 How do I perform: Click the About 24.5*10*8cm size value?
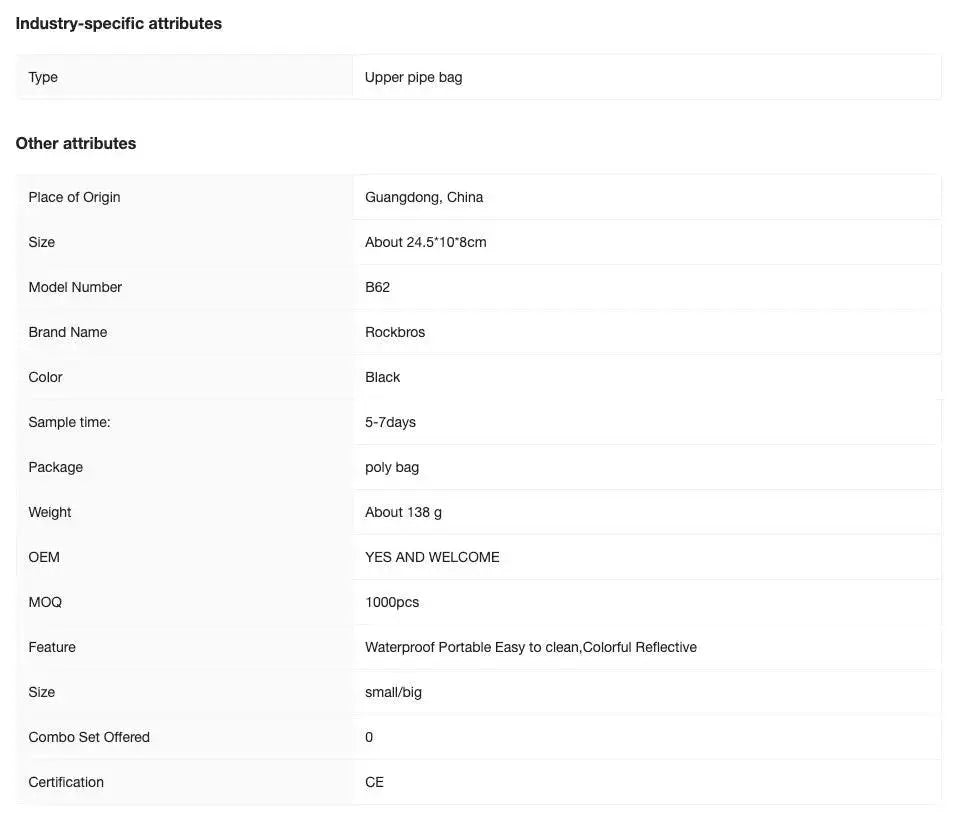[x=426, y=242]
